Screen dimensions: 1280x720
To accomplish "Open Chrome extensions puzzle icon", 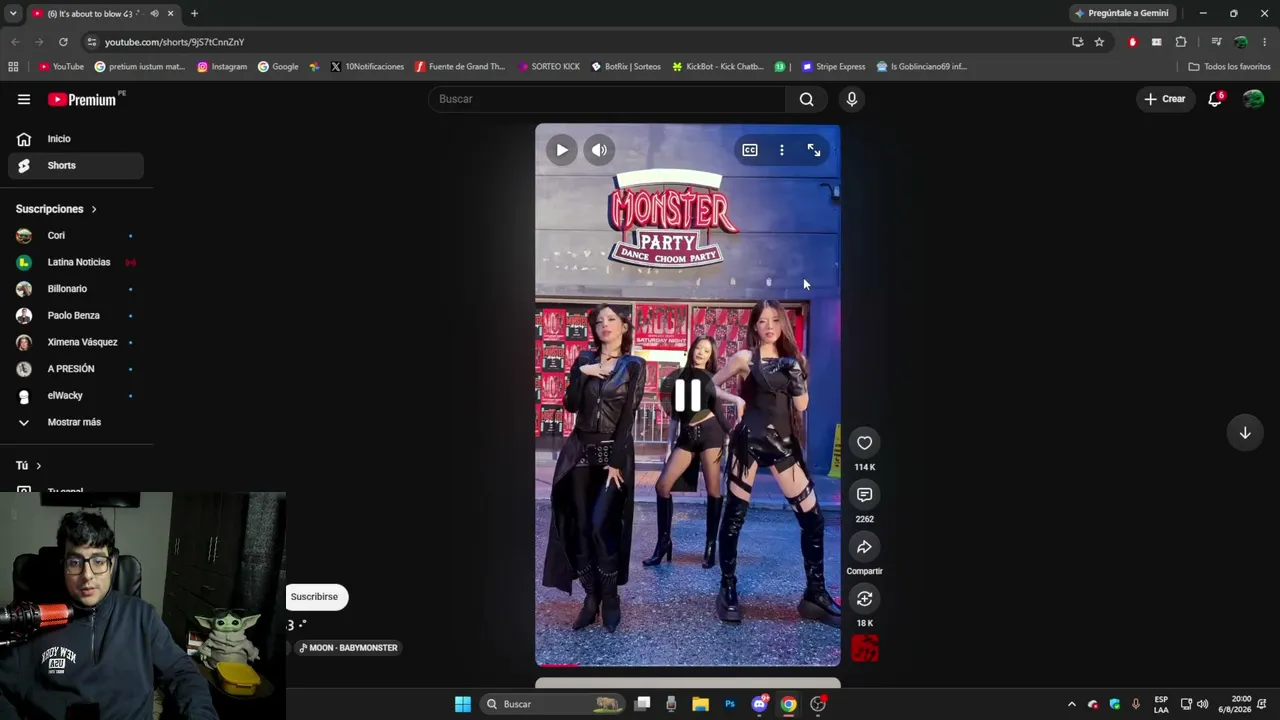I will (x=1181, y=42).
